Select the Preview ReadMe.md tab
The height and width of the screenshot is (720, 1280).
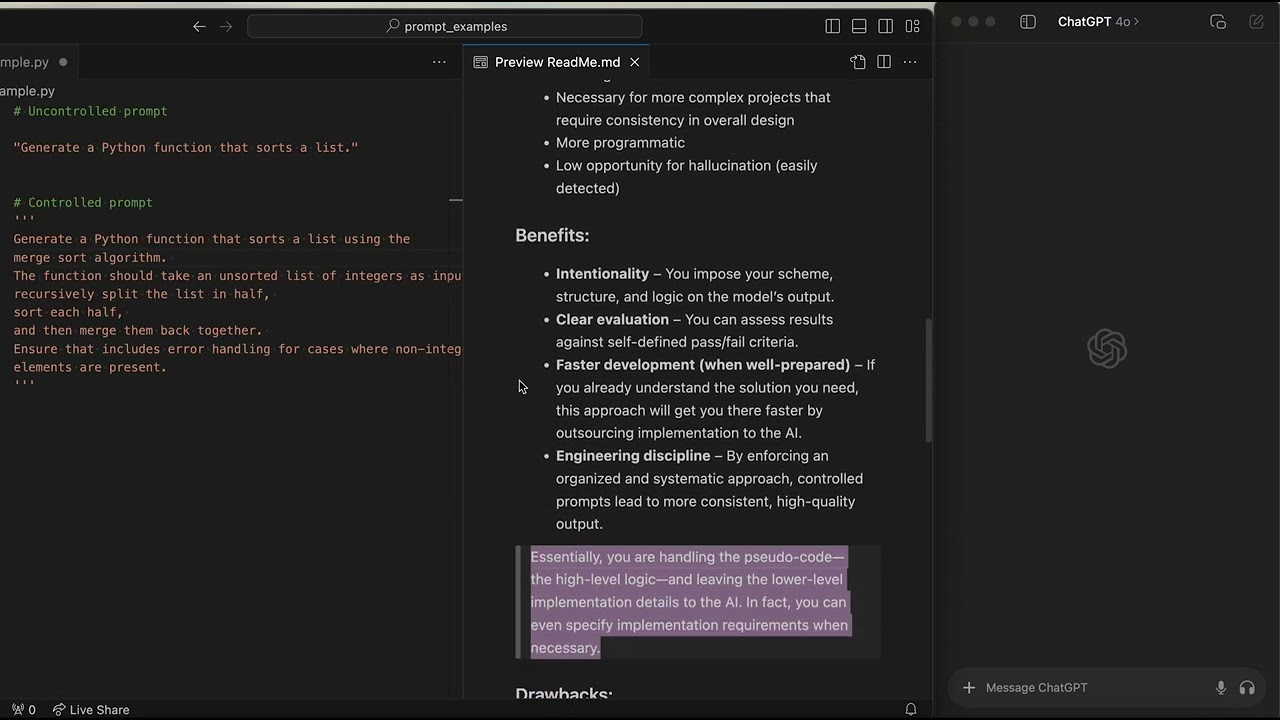tap(558, 62)
